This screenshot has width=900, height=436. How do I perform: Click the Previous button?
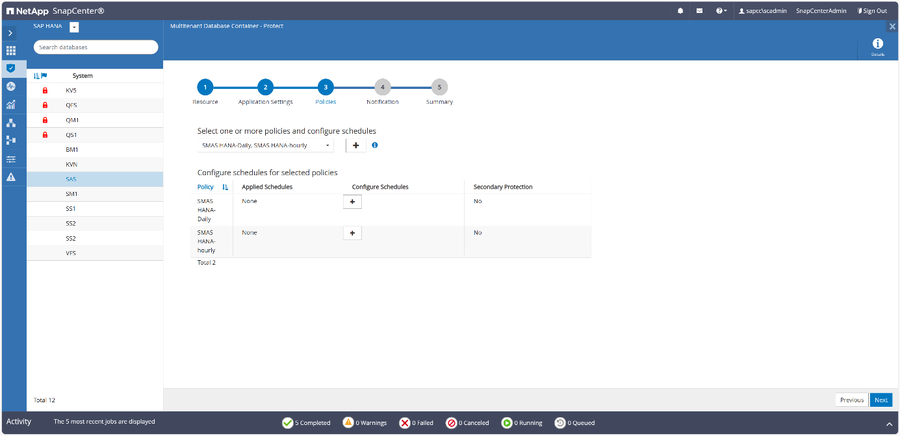click(852, 400)
